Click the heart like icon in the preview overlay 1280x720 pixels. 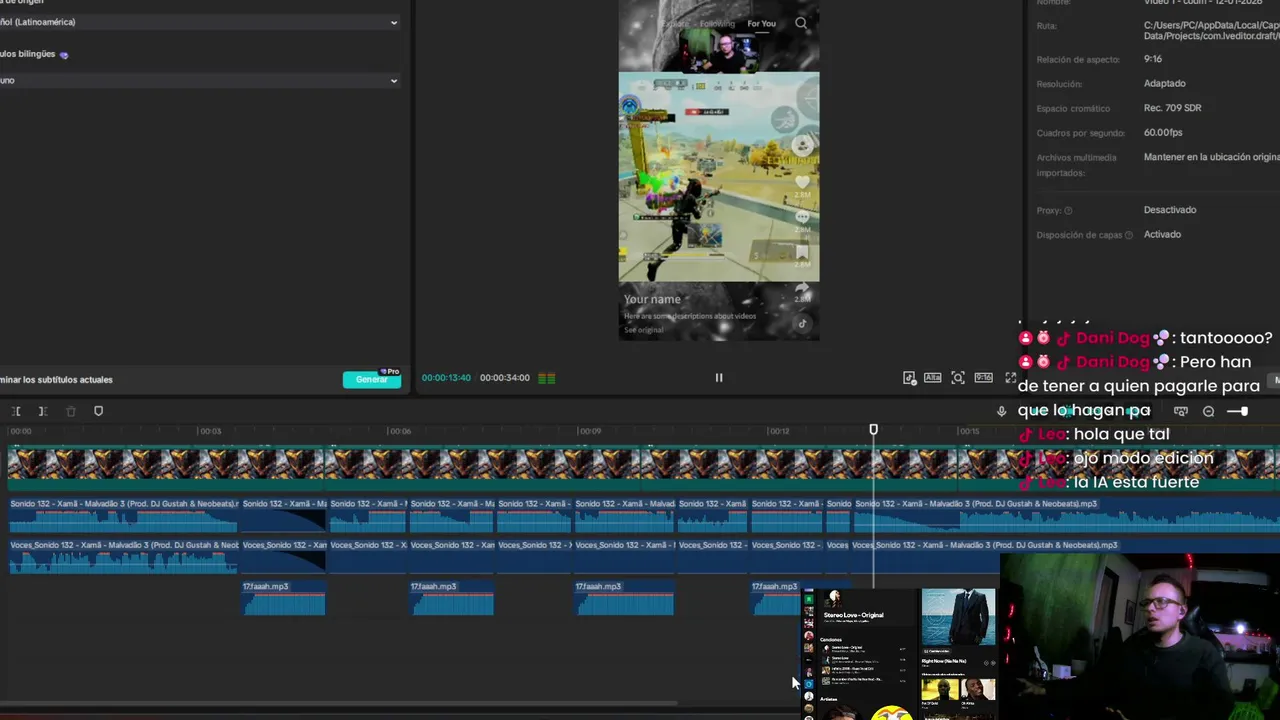coord(802,183)
